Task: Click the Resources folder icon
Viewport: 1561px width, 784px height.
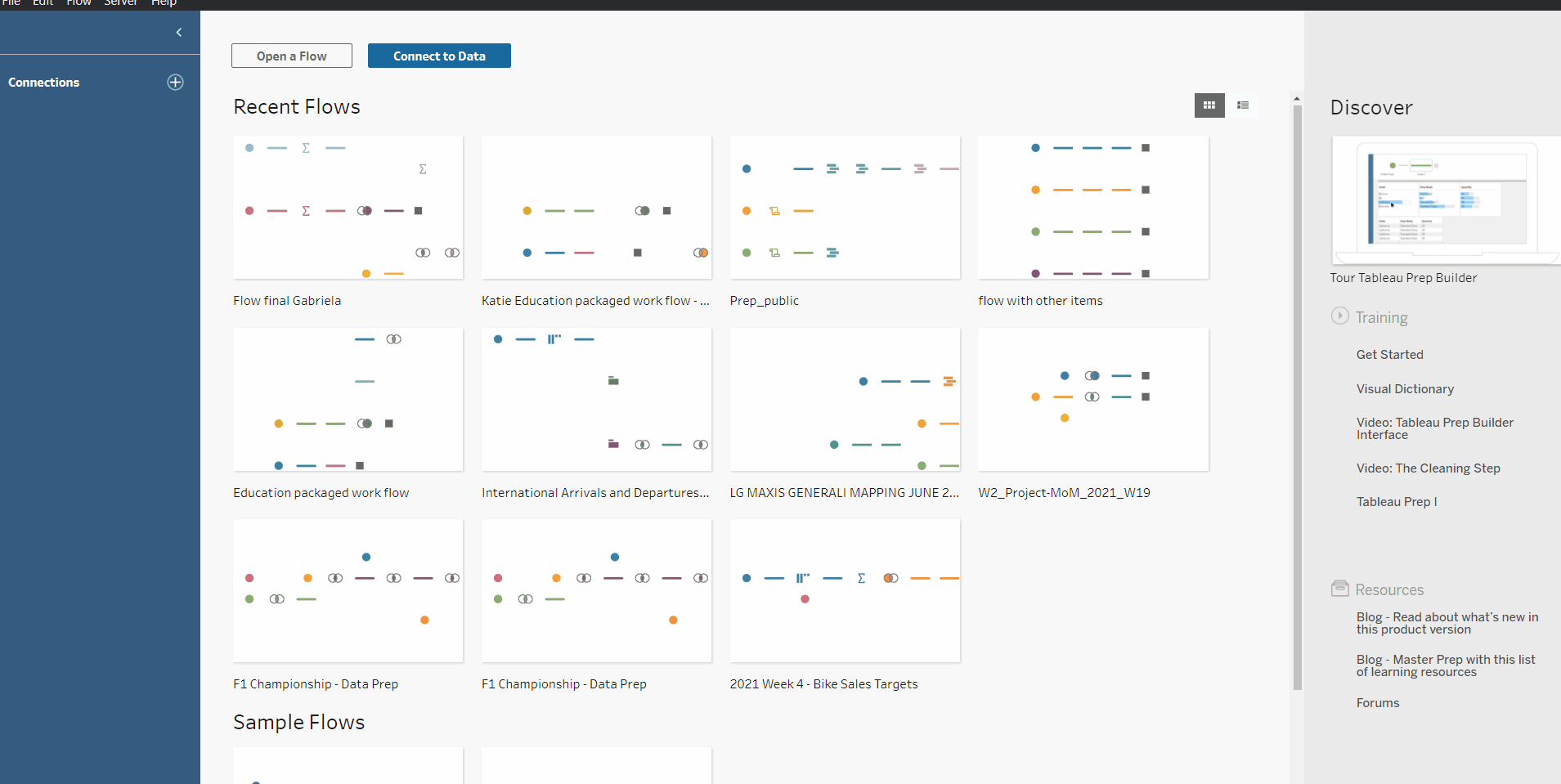Action: (x=1339, y=588)
